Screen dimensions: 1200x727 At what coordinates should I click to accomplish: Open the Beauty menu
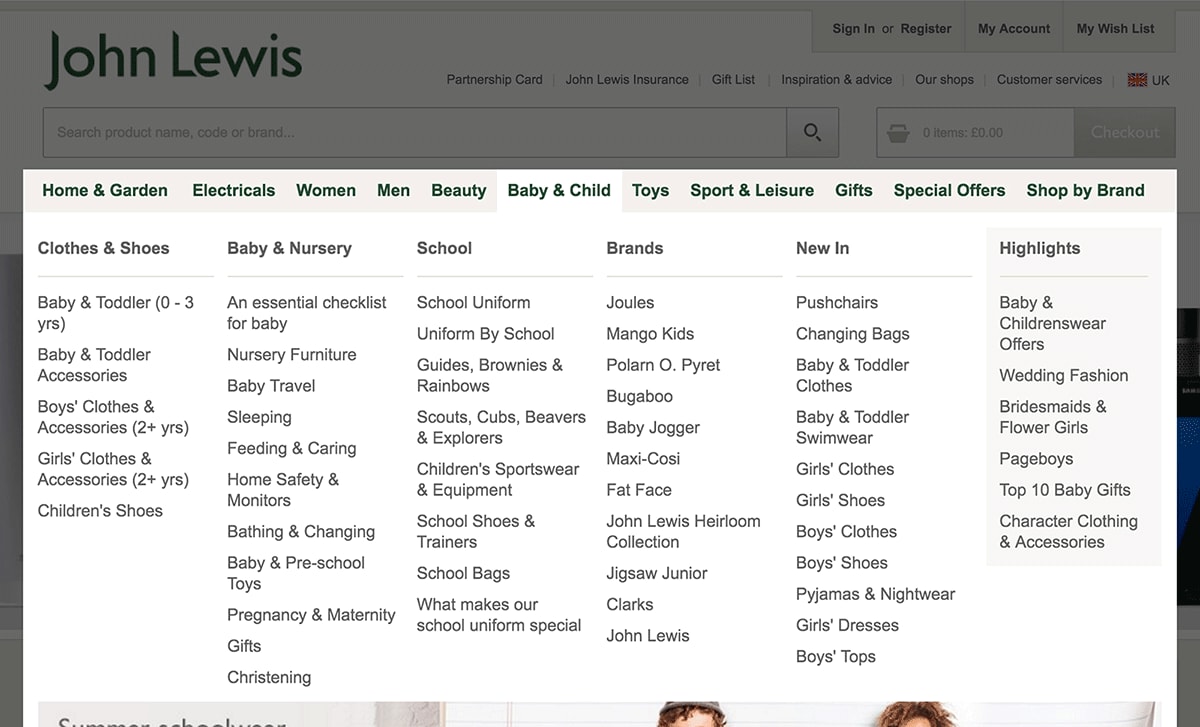[x=459, y=190]
